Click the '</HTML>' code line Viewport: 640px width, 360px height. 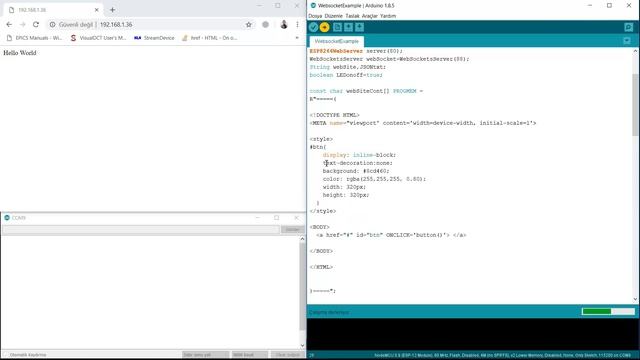coord(321,267)
